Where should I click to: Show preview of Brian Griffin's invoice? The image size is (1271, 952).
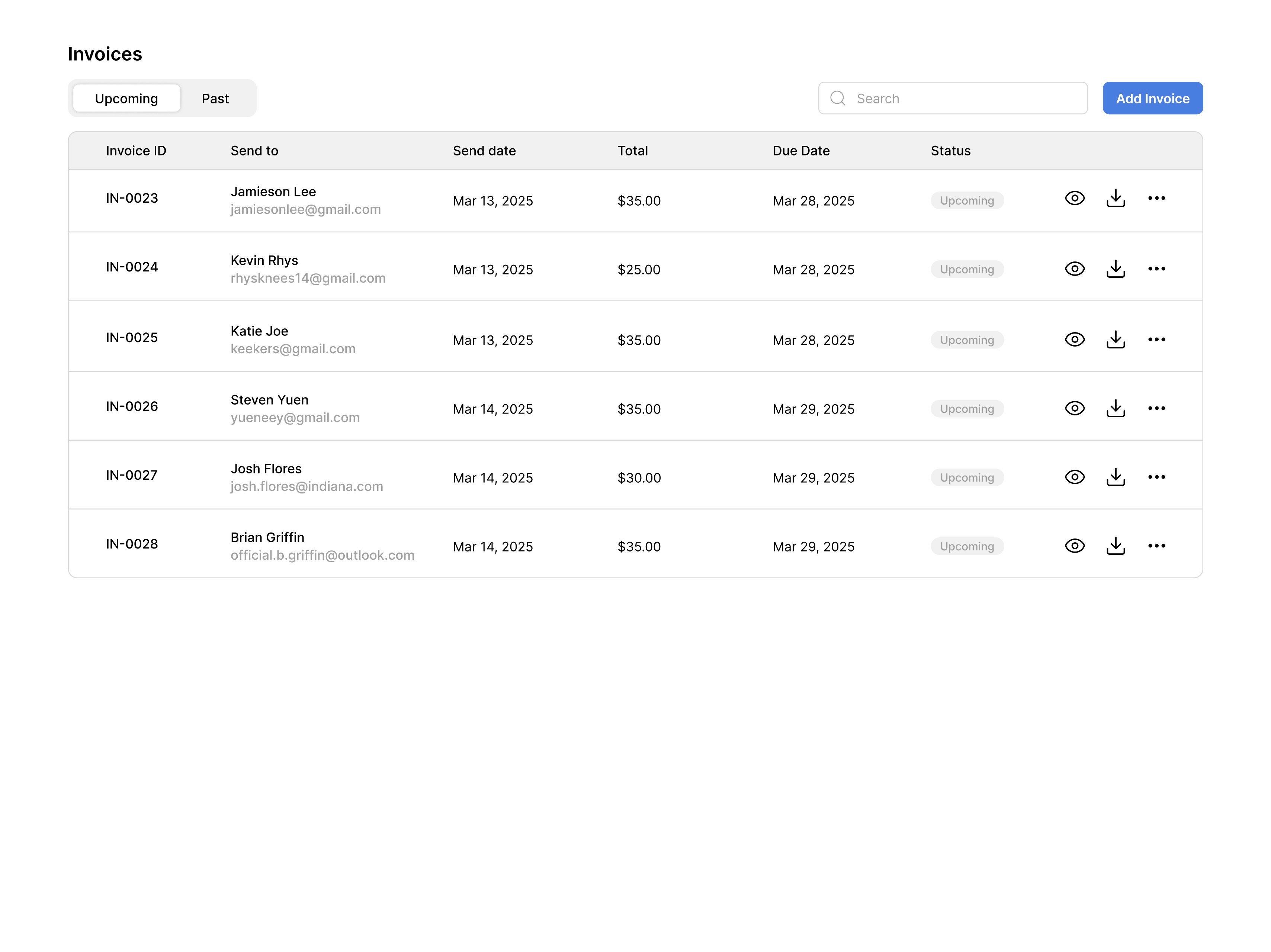click(1075, 546)
